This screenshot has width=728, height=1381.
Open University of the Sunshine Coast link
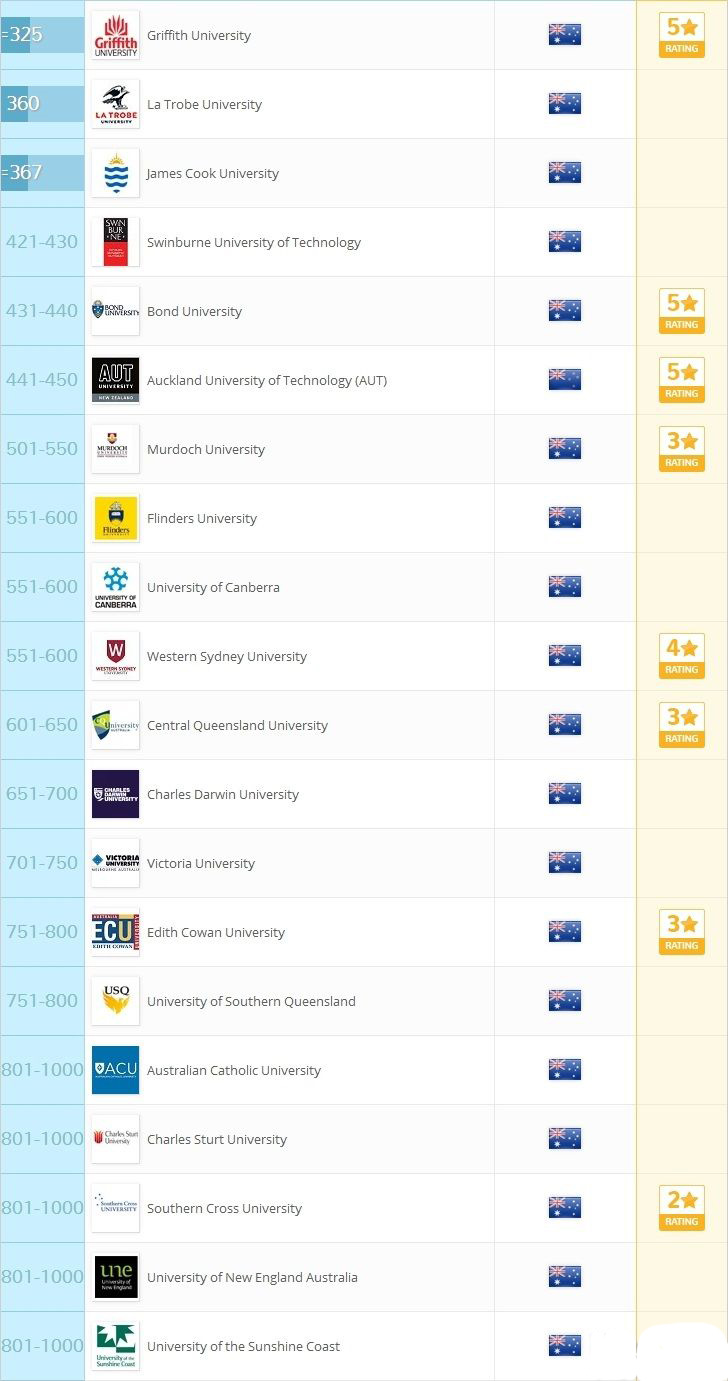tap(244, 1347)
